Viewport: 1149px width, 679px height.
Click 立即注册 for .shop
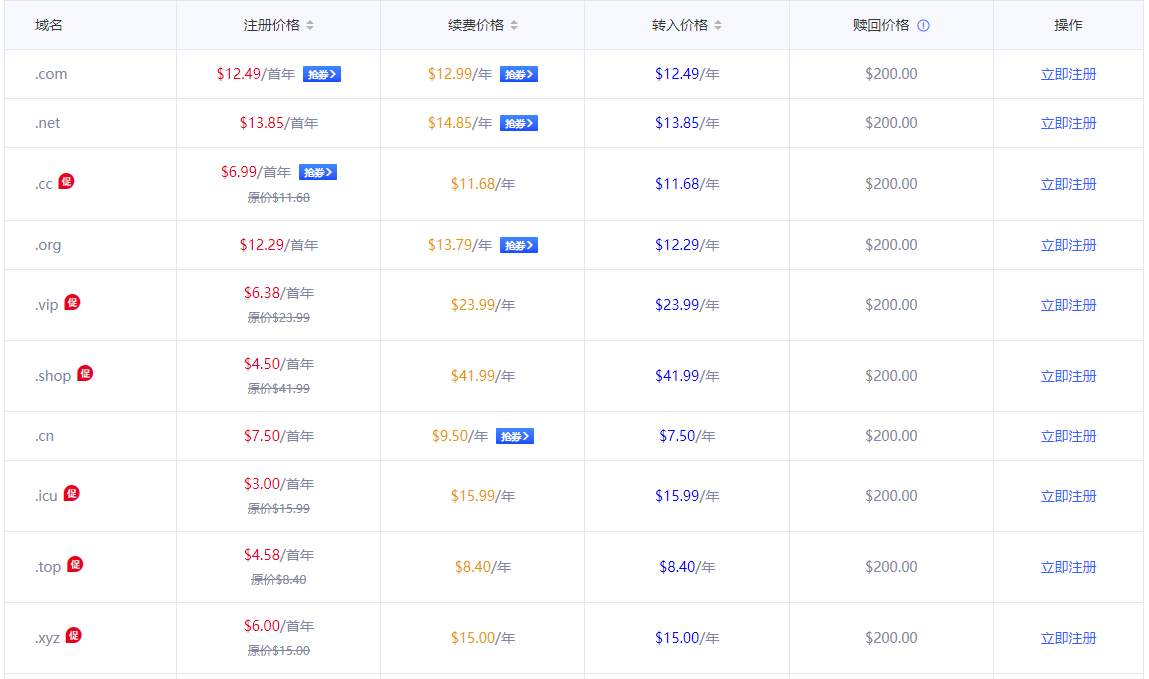point(1068,376)
